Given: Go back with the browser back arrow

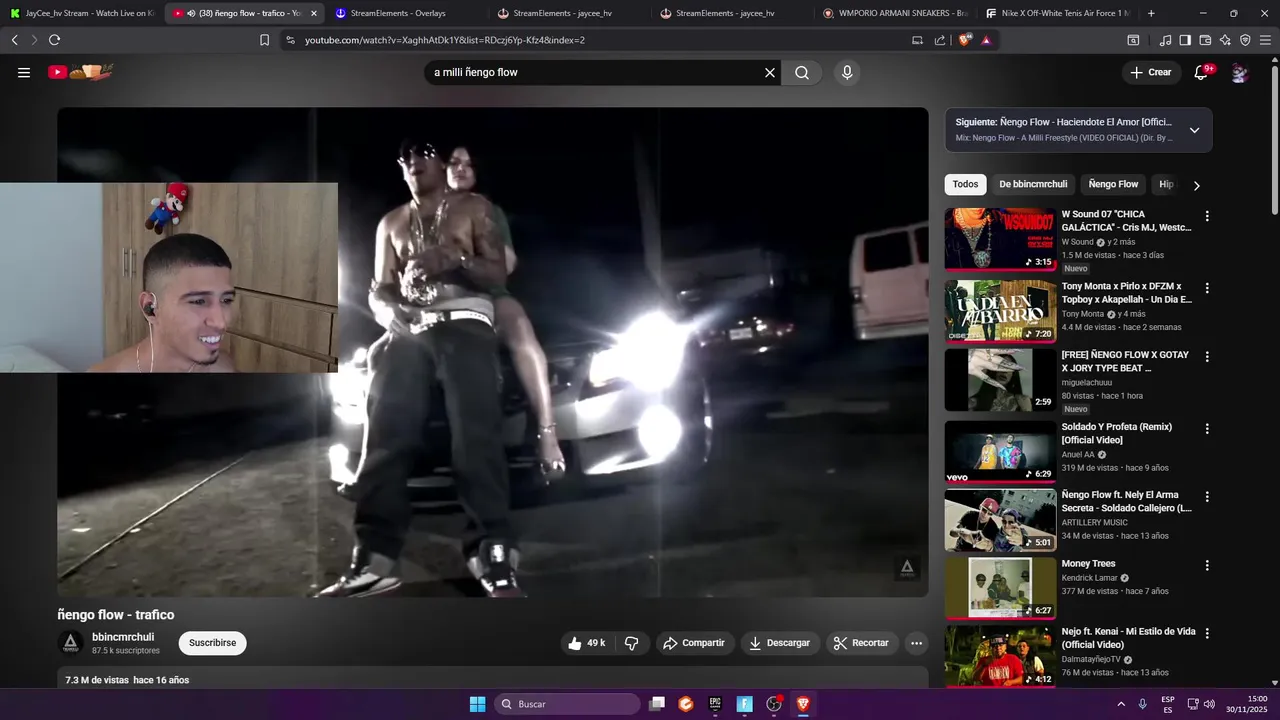Looking at the screenshot, I should click(x=14, y=40).
